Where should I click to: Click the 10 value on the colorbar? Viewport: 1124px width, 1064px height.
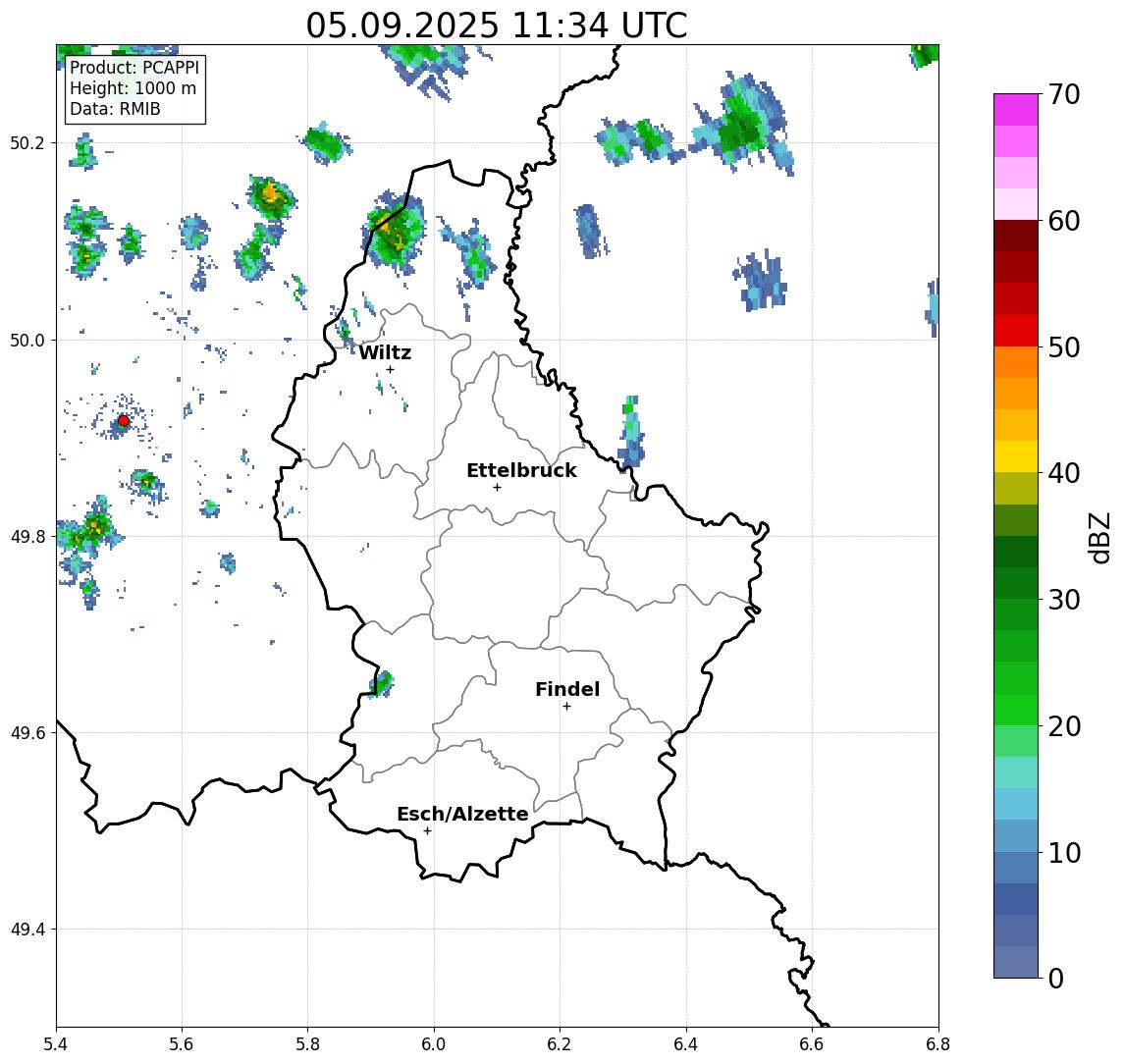pos(1064,853)
